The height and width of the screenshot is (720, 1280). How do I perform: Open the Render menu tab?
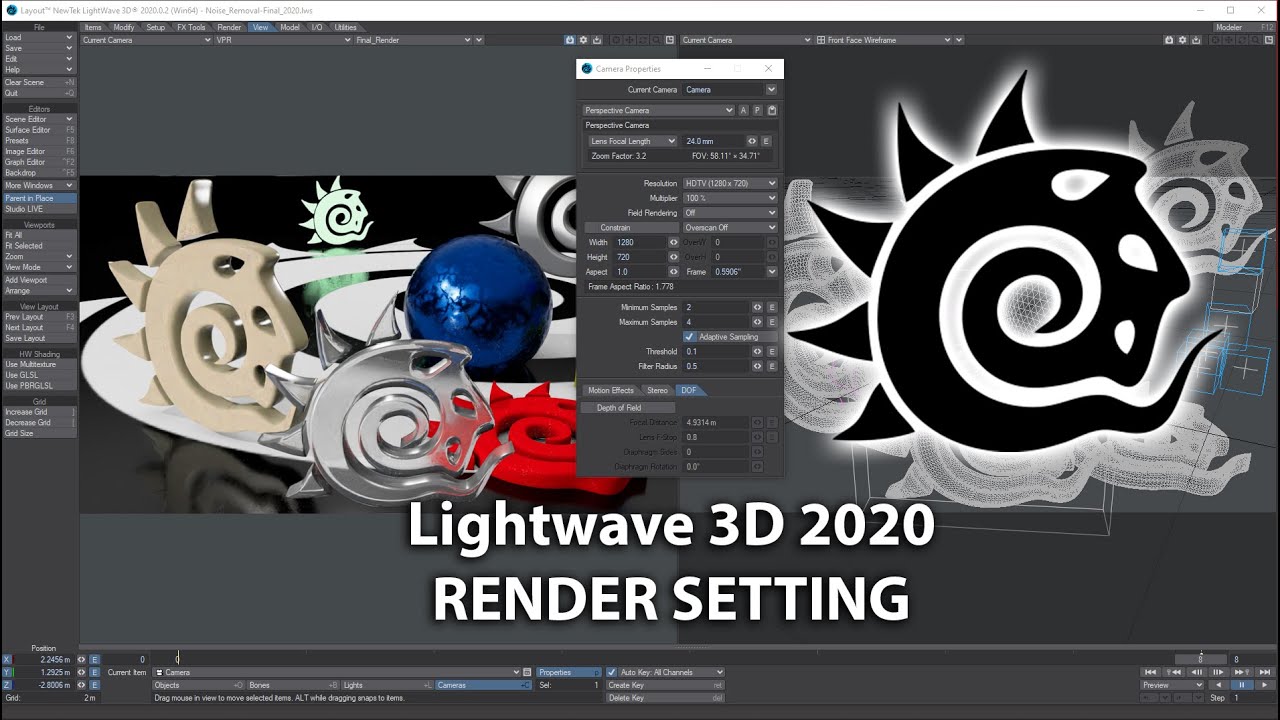pyautogui.click(x=229, y=28)
